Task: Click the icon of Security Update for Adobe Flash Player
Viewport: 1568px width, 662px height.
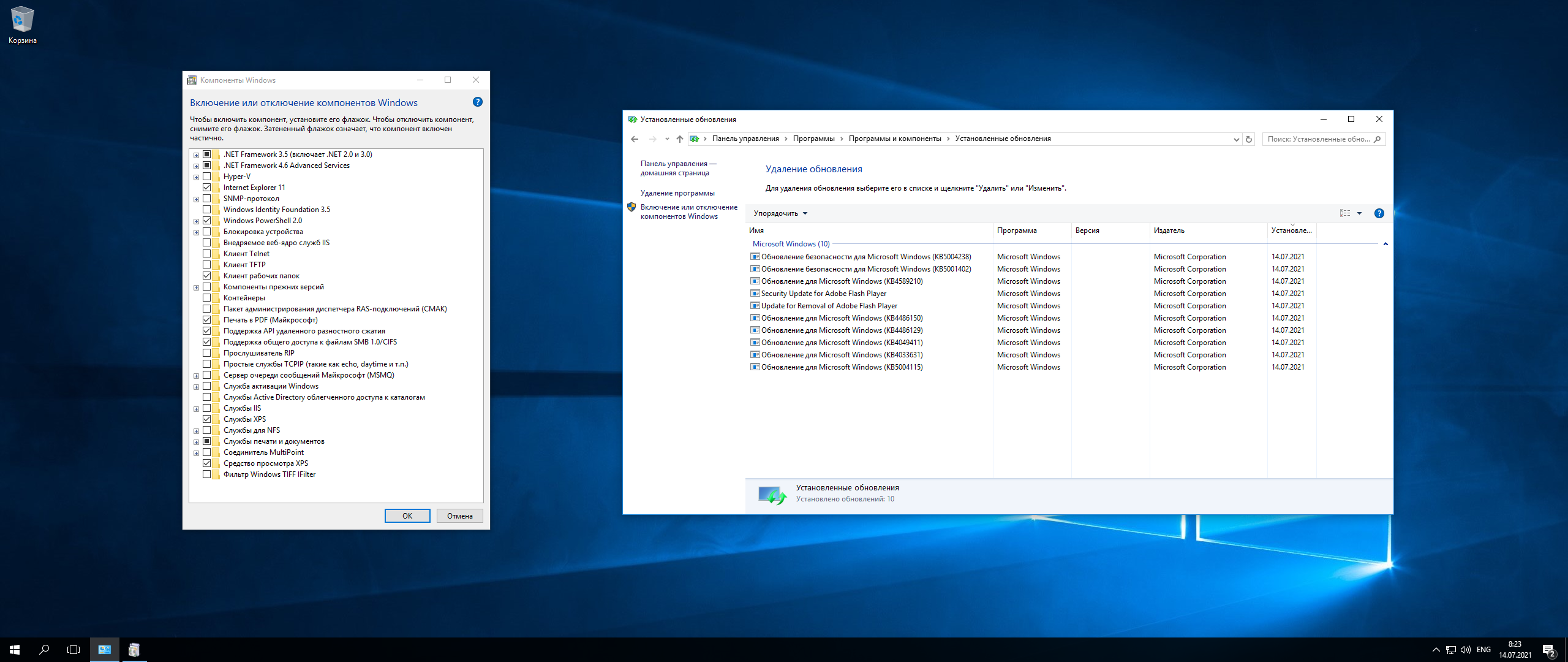Action: (x=755, y=294)
